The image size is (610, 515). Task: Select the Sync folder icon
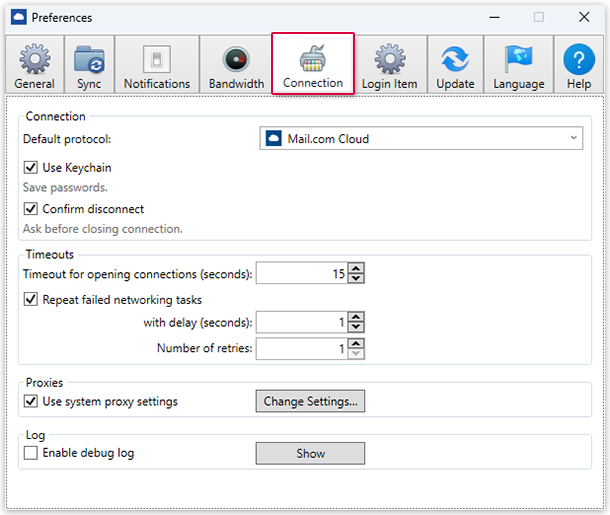coord(89,59)
